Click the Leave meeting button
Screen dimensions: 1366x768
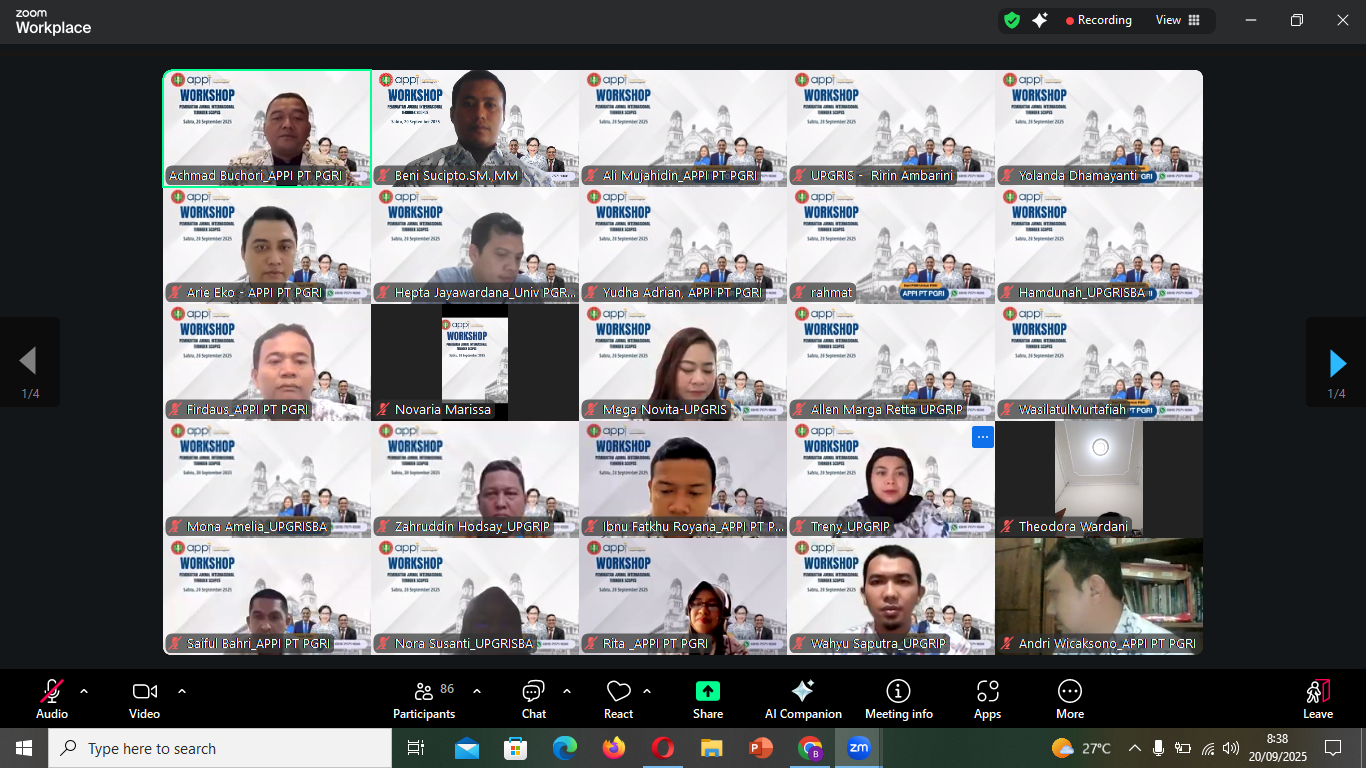(1317, 699)
